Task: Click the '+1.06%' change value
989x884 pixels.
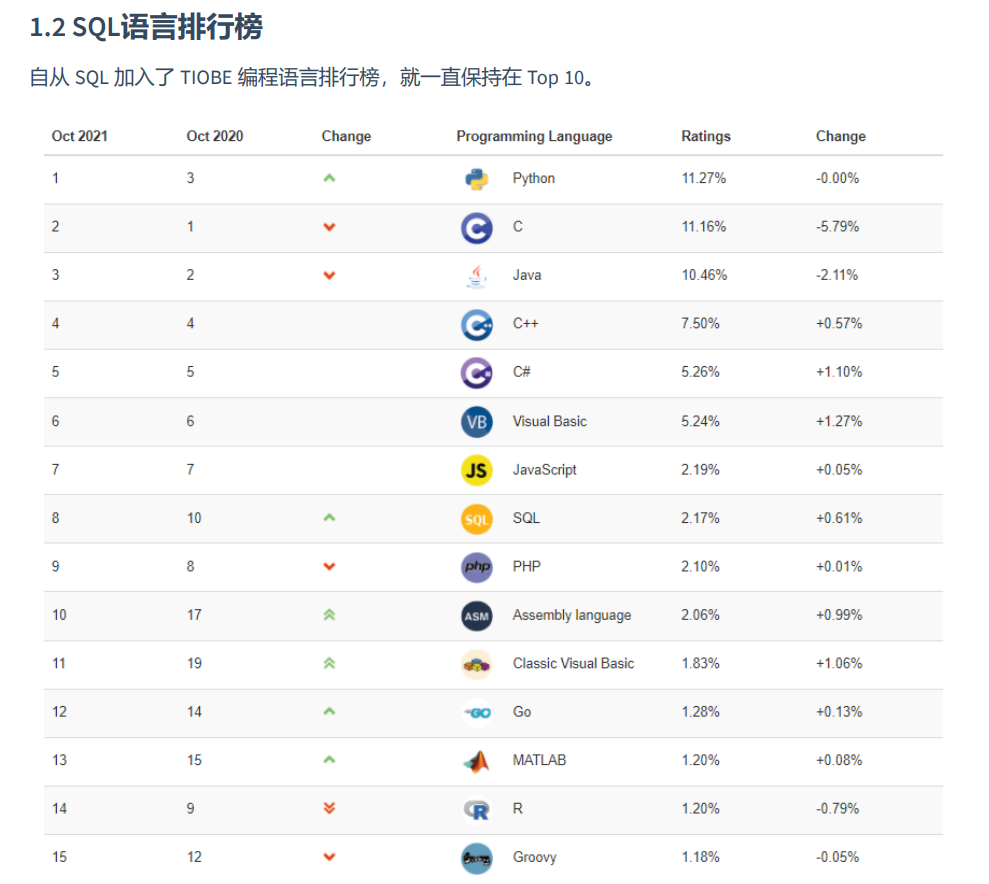Action: pos(839,663)
